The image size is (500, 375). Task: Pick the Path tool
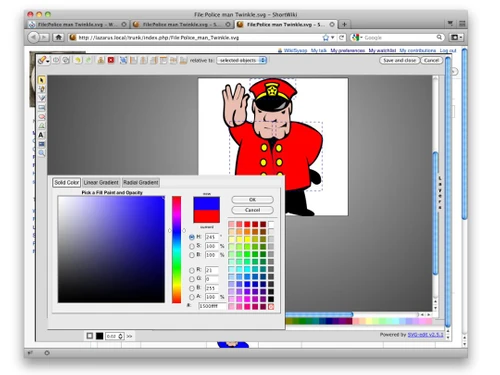click(42, 126)
